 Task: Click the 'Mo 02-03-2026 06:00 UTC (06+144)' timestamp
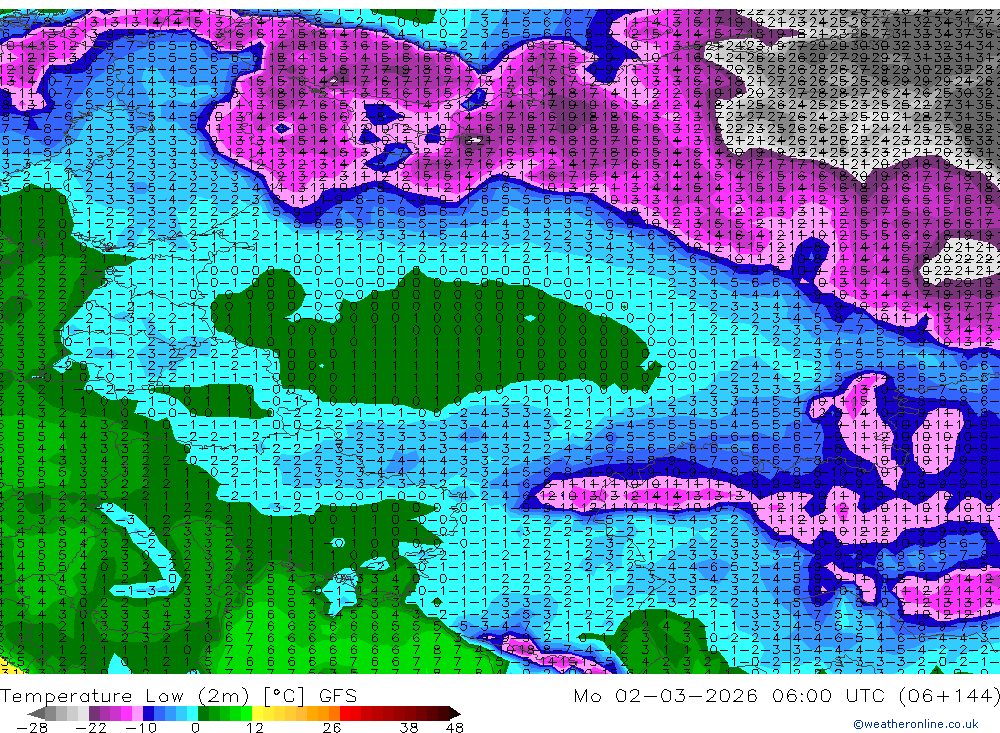(x=786, y=695)
